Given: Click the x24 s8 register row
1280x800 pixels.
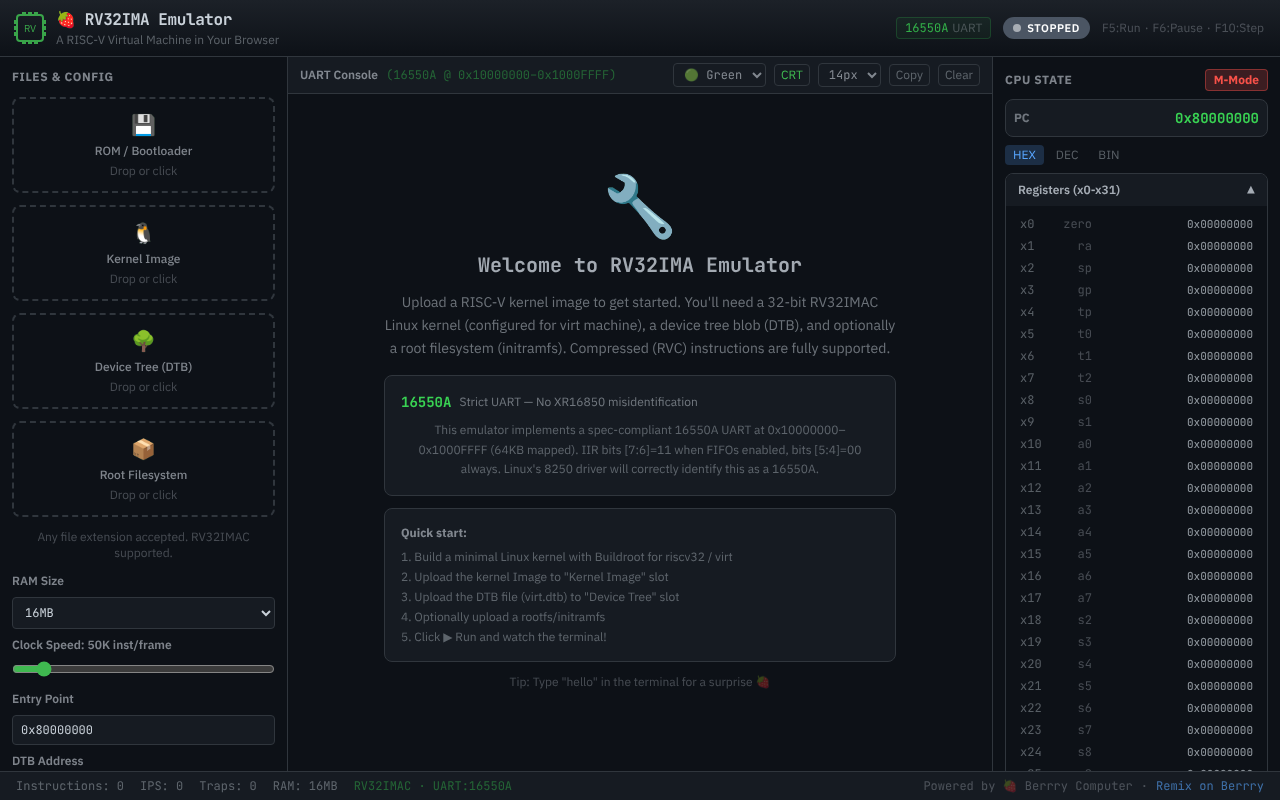Looking at the screenshot, I should [x=1136, y=752].
